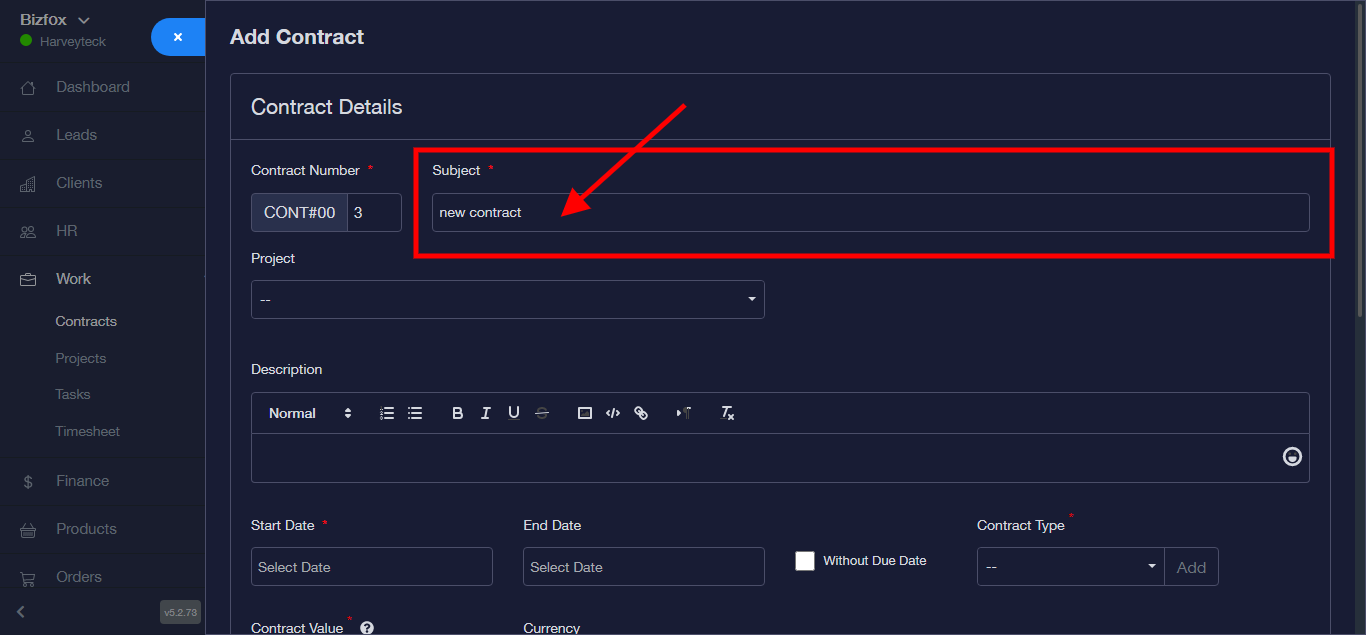Click the insert link icon

tap(641, 413)
